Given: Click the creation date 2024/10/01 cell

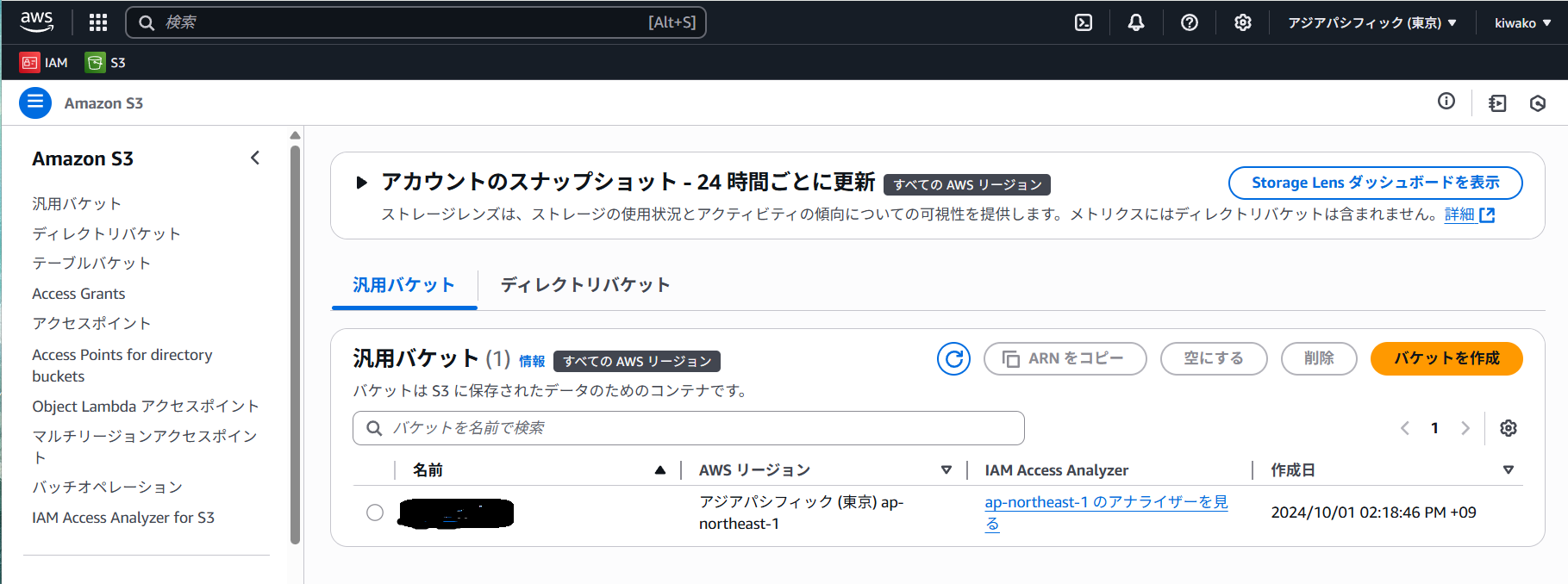Looking at the screenshot, I should (1373, 513).
